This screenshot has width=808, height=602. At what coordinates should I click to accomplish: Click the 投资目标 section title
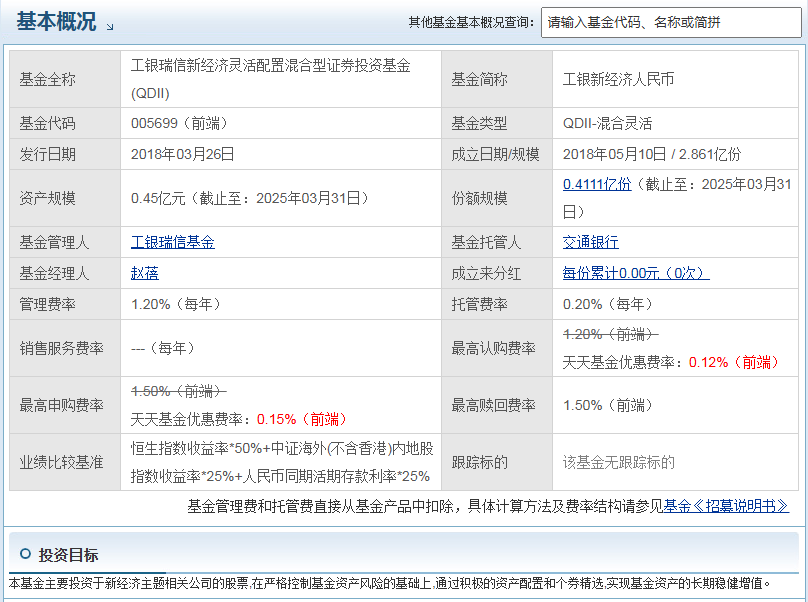click(68, 555)
